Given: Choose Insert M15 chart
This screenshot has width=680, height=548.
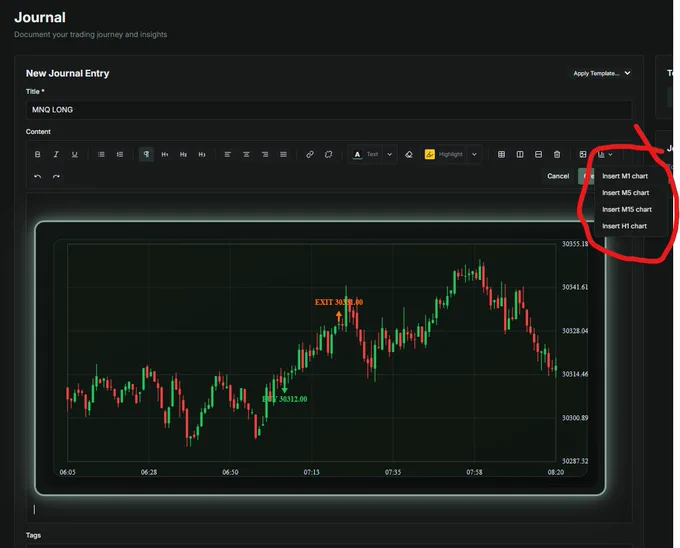Looking at the screenshot, I should [627, 209].
